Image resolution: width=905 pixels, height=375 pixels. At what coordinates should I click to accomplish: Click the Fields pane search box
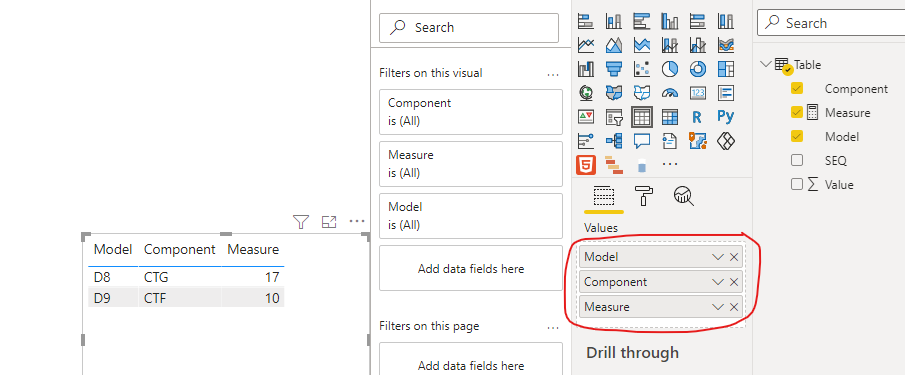831,23
